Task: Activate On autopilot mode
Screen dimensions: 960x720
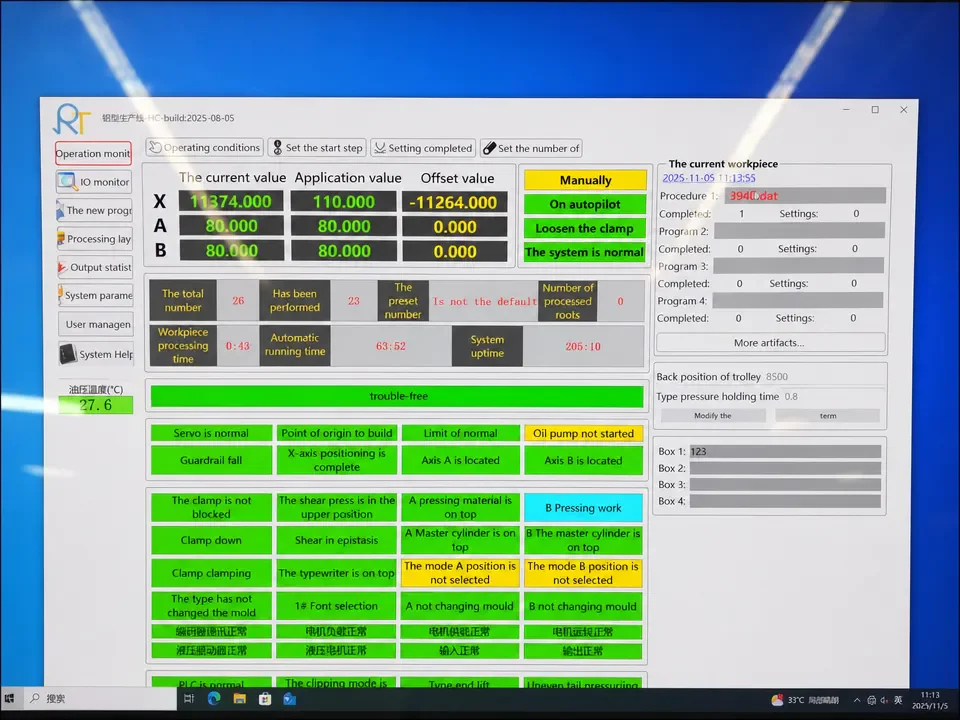Action: click(585, 204)
